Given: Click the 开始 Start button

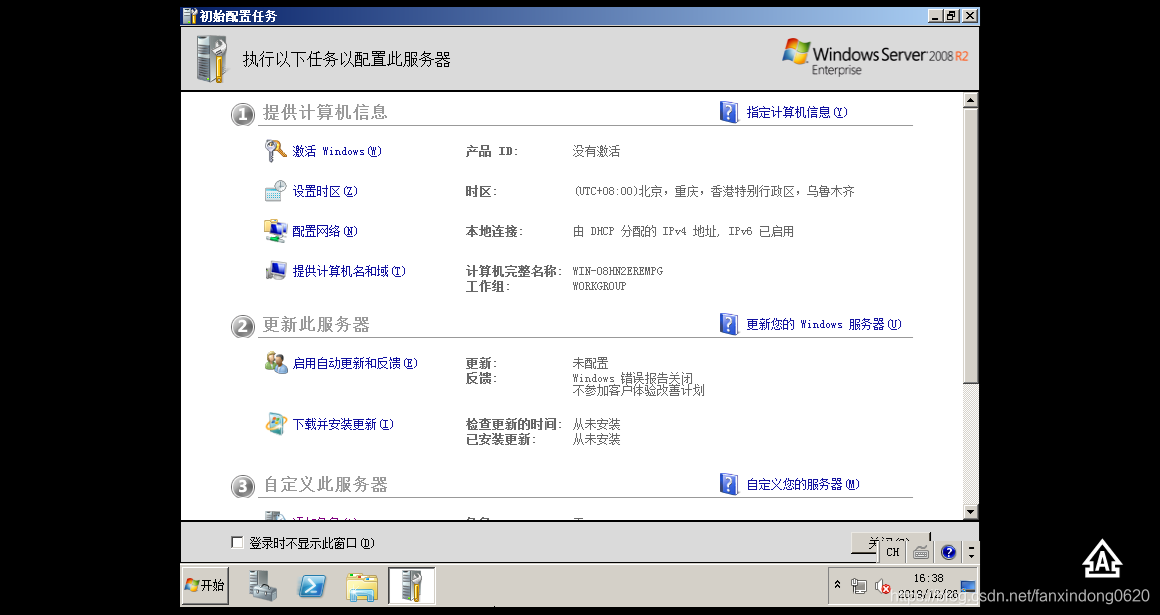Looking at the screenshot, I should pos(205,585).
